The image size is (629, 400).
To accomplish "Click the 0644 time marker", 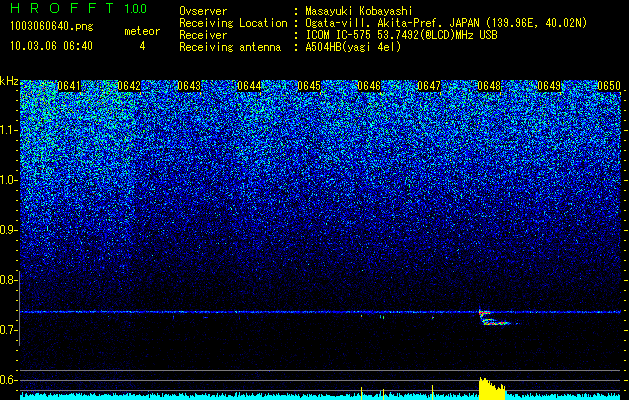I will (249, 86).
